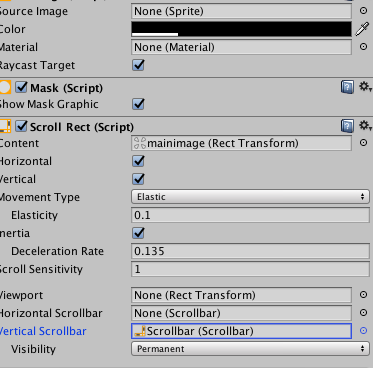
Task: Open Movement Type dropdown showing Elastic
Action: click(x=250, y=197)
